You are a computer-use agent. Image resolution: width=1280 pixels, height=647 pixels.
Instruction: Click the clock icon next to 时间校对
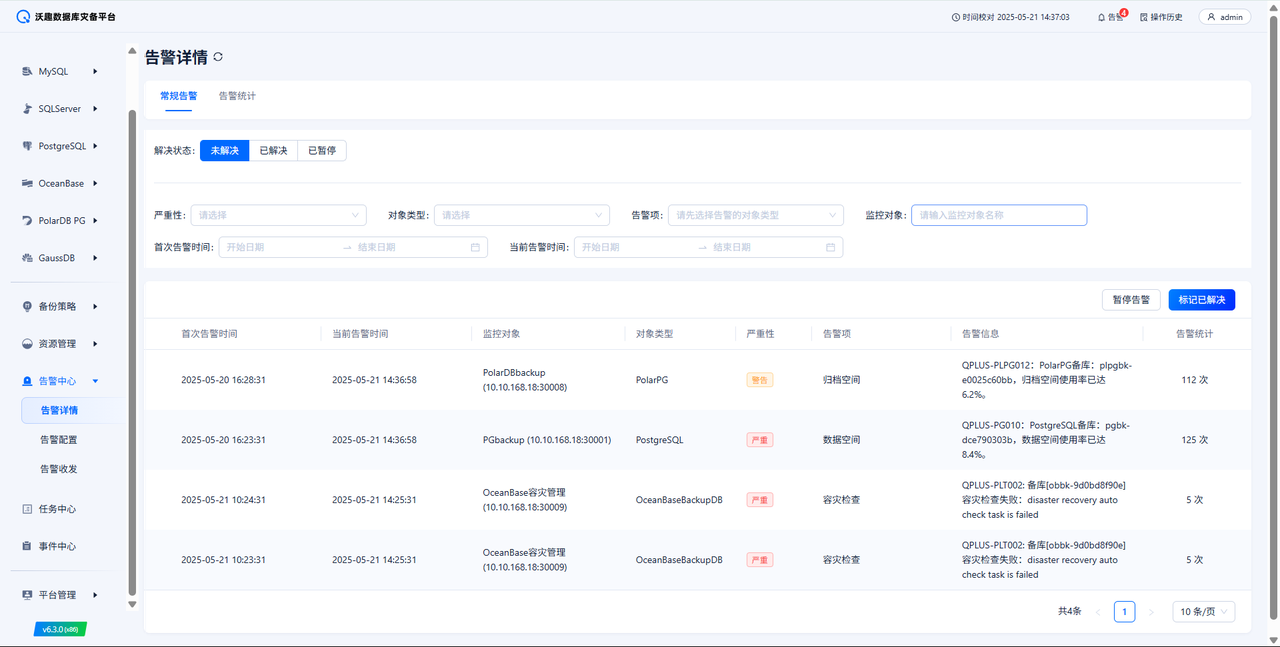956,17
